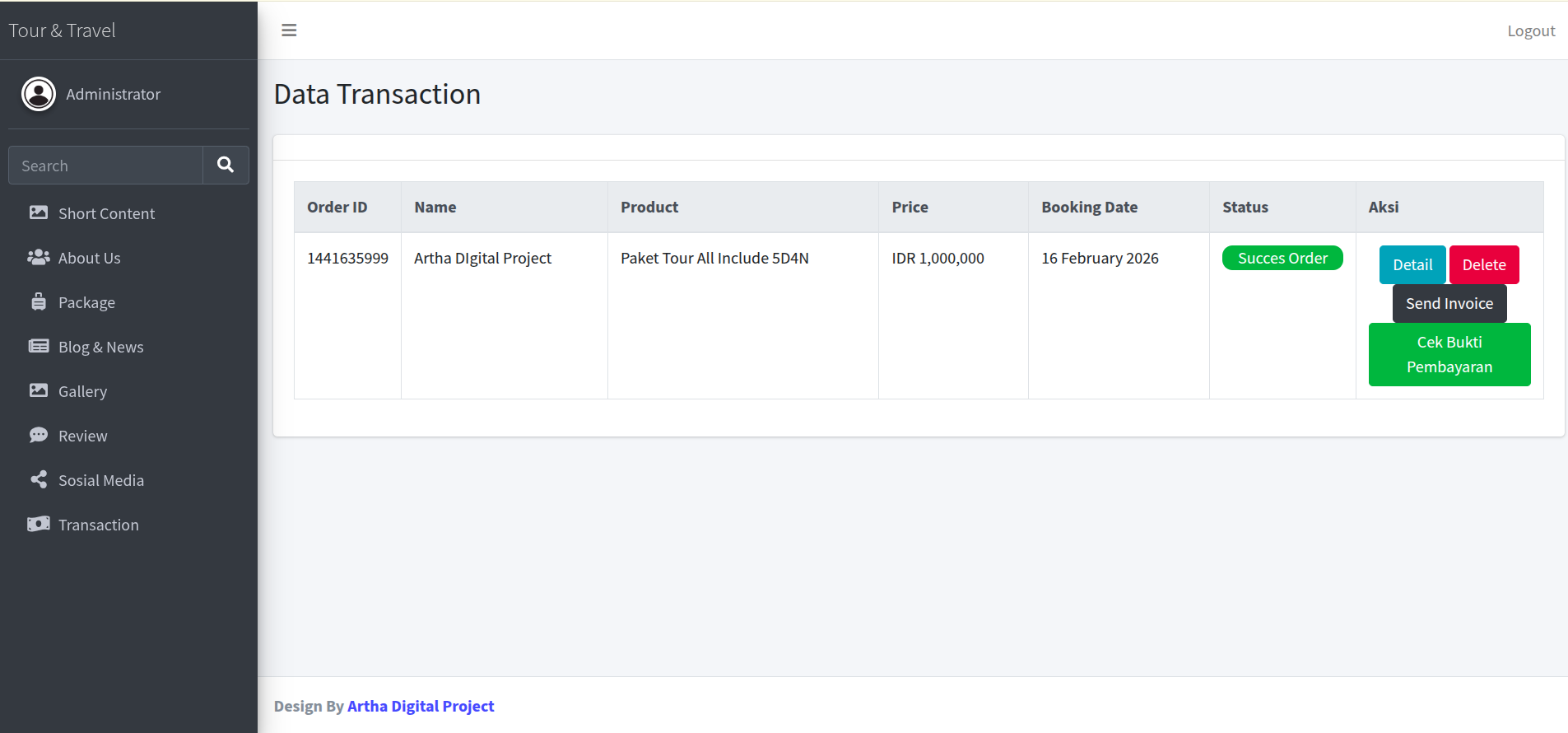The width and height of the screenshot is (1568, 733).
Task: Click the Administrator avatar icon
Action: tap(39, 94)
